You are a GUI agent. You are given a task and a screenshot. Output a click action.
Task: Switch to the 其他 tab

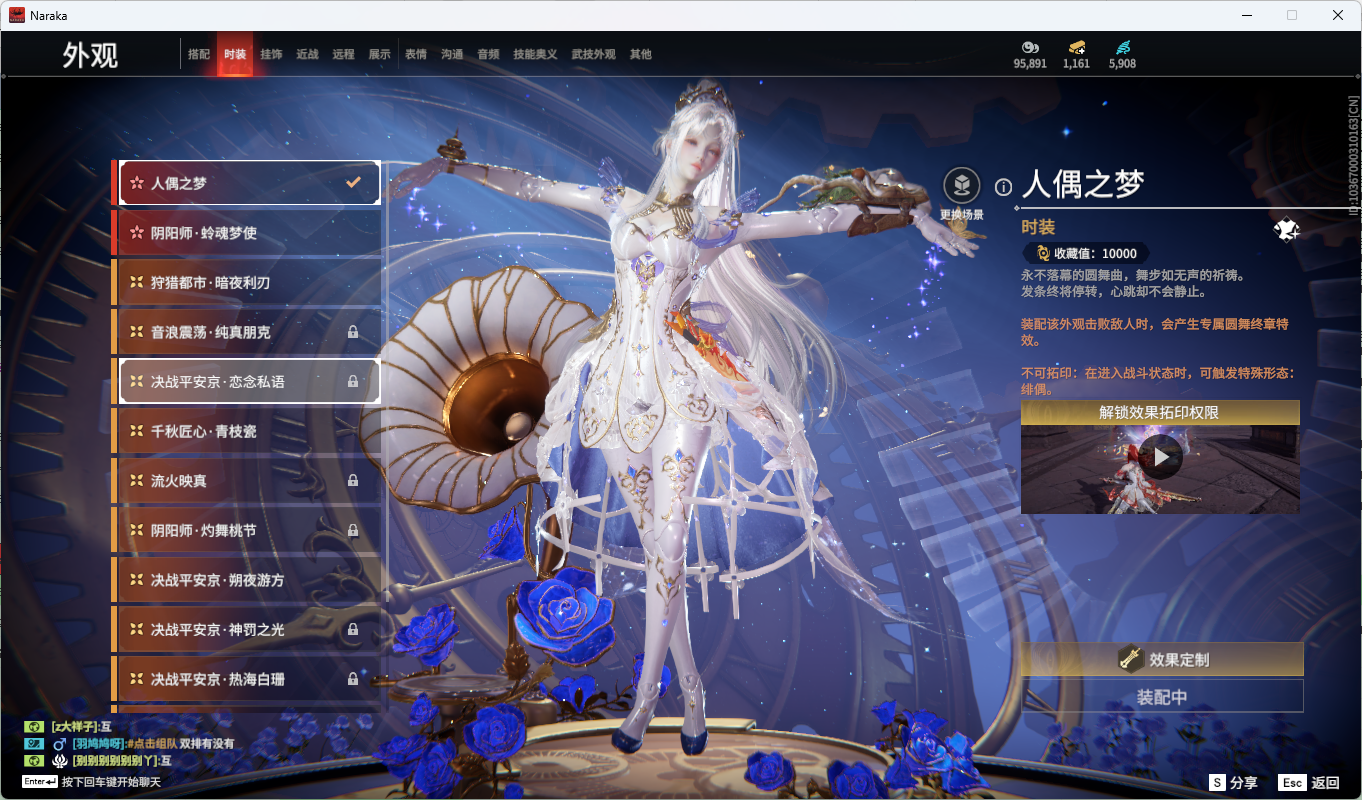pyautogui.click(x=640, y=54)
